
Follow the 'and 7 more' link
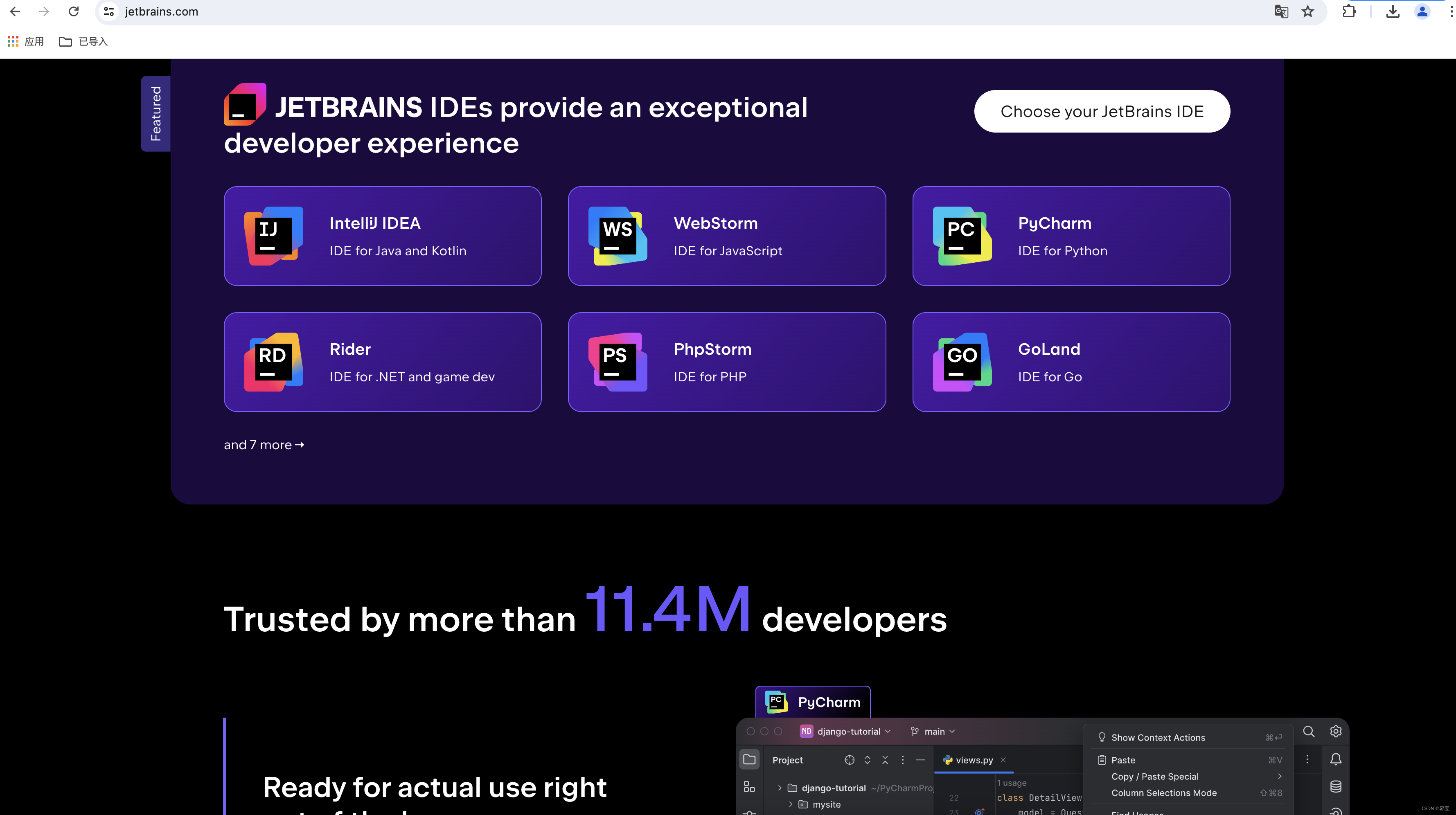(x=264, y=445)
